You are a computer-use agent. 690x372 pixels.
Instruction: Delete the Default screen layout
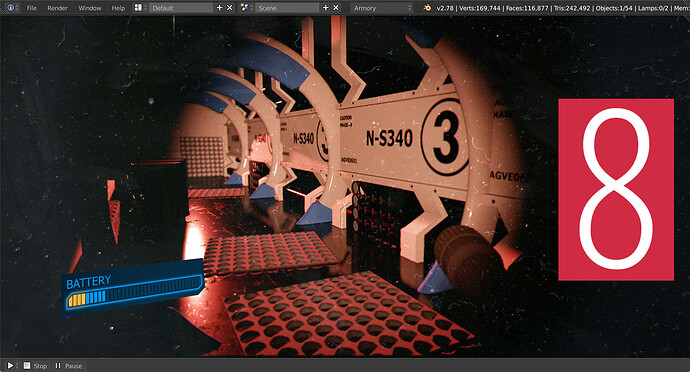click(230, 7)
